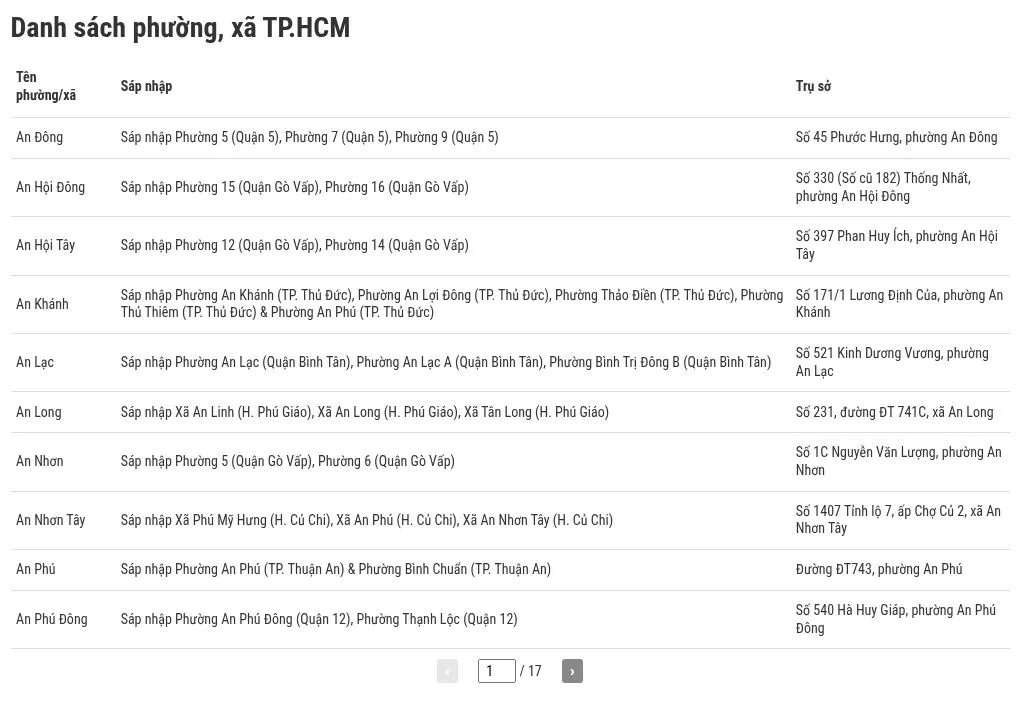Click the An Lạc ward name
Image resolution: width=1020 pixels, height=704 pixels.
pyautogui.click(x=35, y=362)
